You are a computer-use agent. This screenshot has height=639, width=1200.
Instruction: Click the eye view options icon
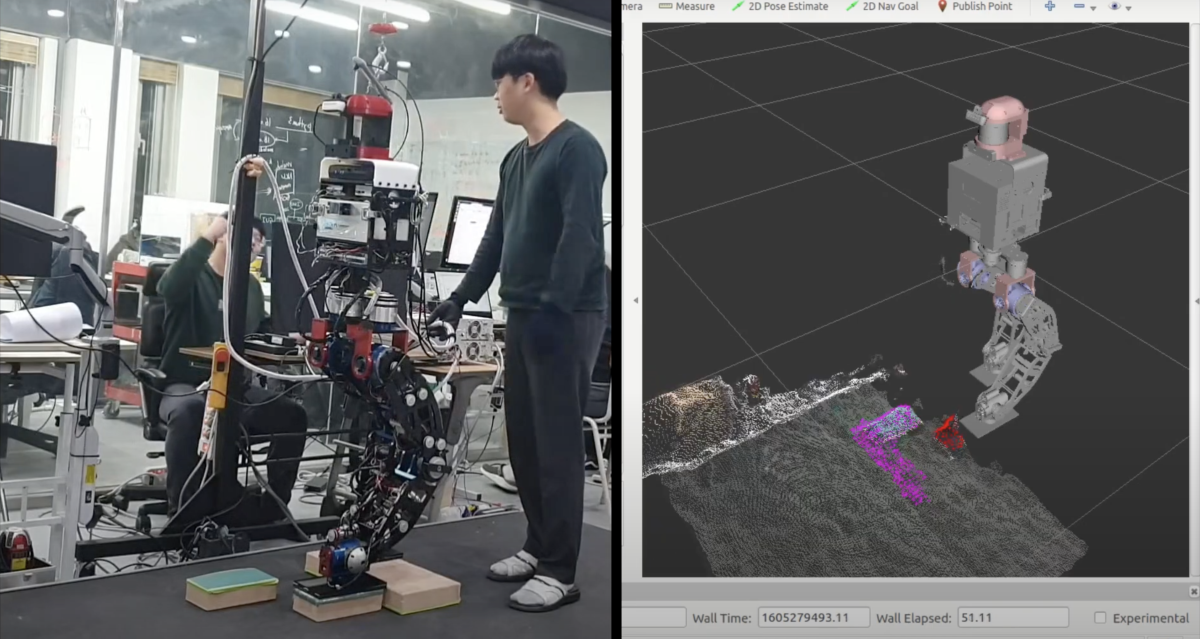pos(1114,6)
